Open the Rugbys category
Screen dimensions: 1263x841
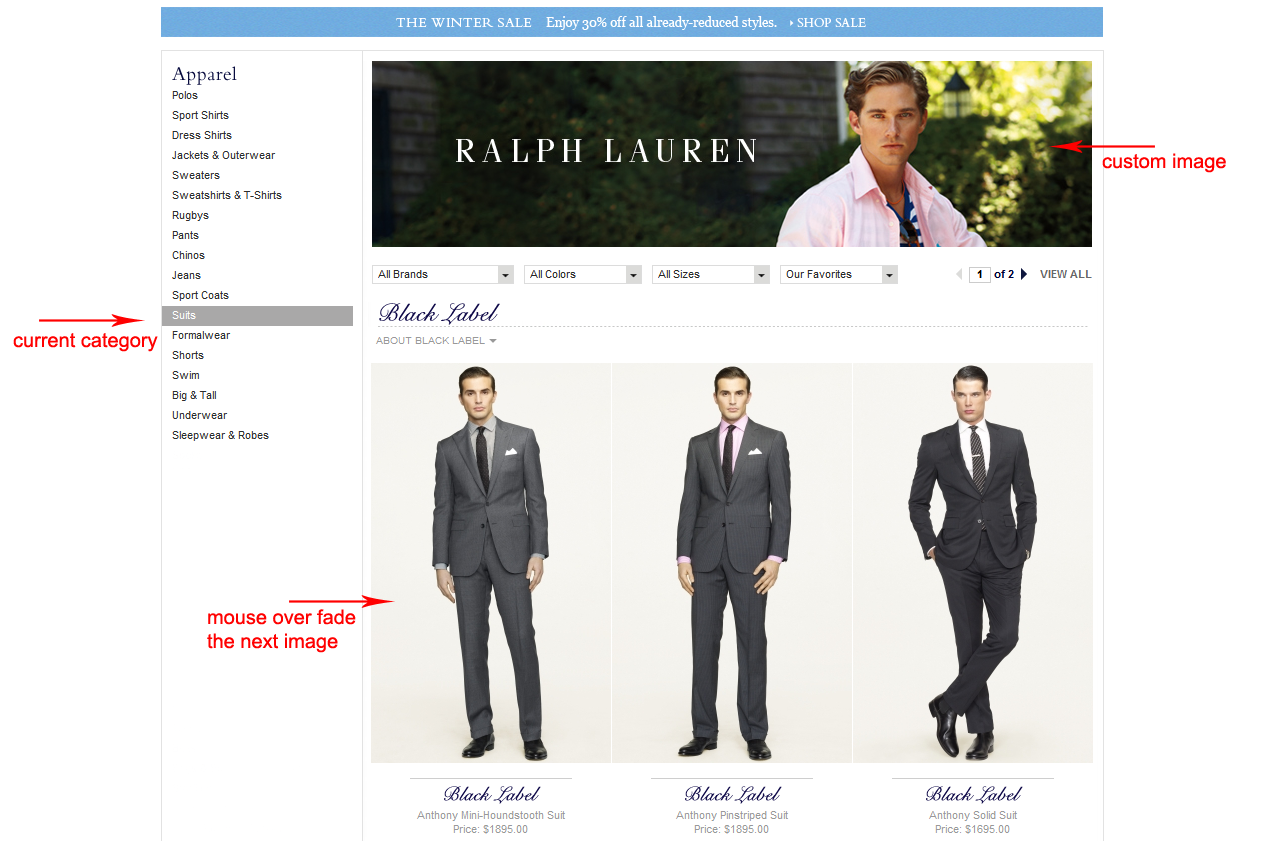click(x=190, y=215)
